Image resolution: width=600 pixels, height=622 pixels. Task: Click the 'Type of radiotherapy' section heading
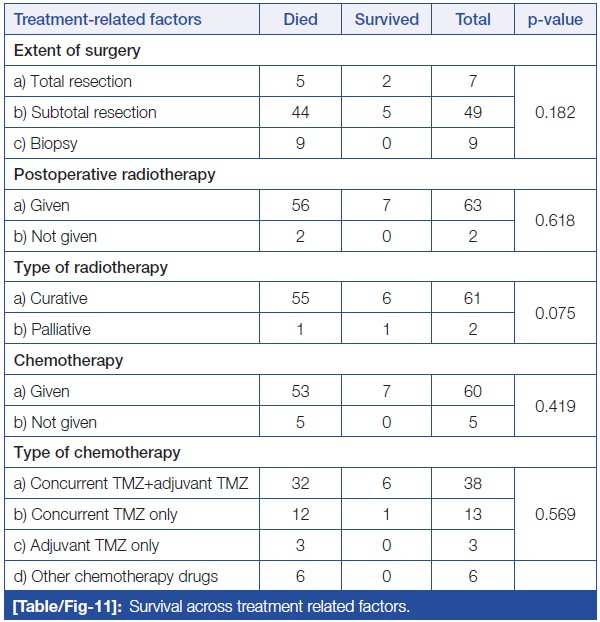point(91,267)
